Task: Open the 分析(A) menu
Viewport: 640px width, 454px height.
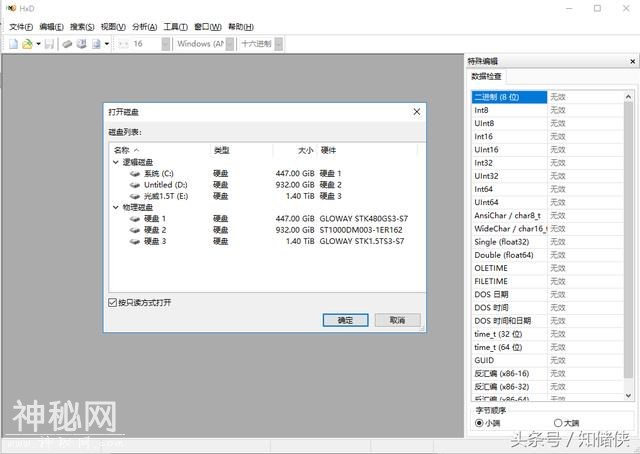Action: [x=144, y=27]
